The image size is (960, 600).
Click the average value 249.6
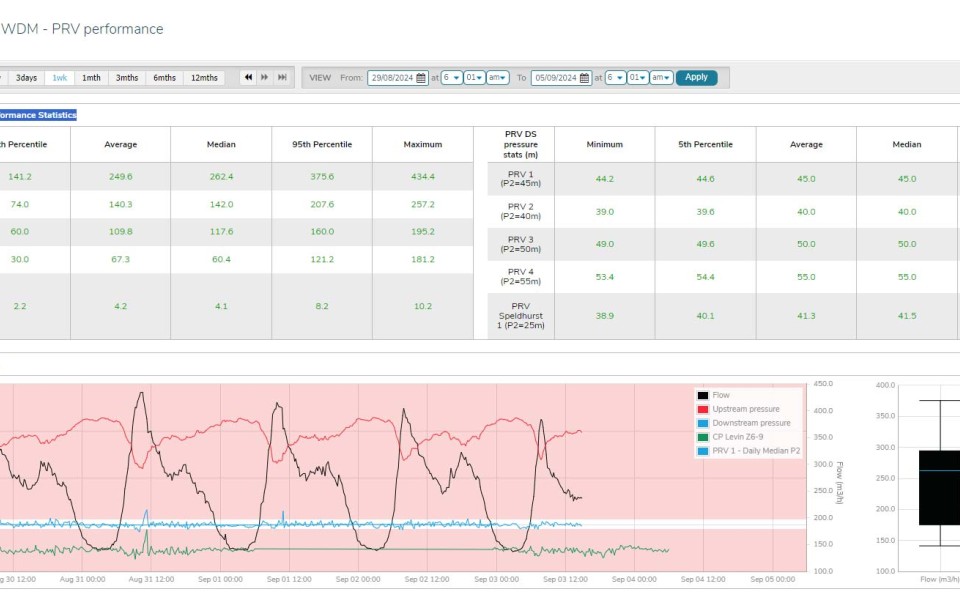(121, 176)
